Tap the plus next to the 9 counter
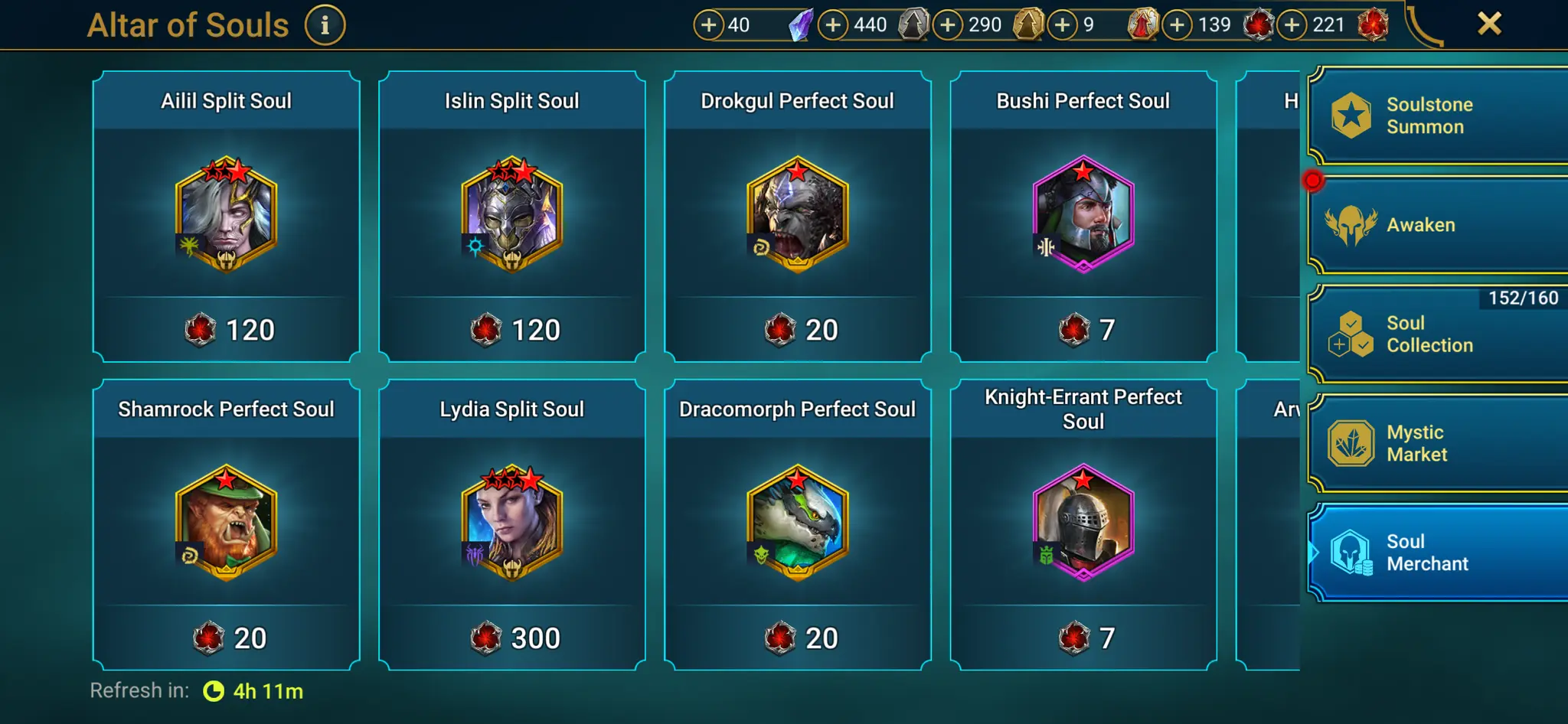 (x=1063, y=25)
